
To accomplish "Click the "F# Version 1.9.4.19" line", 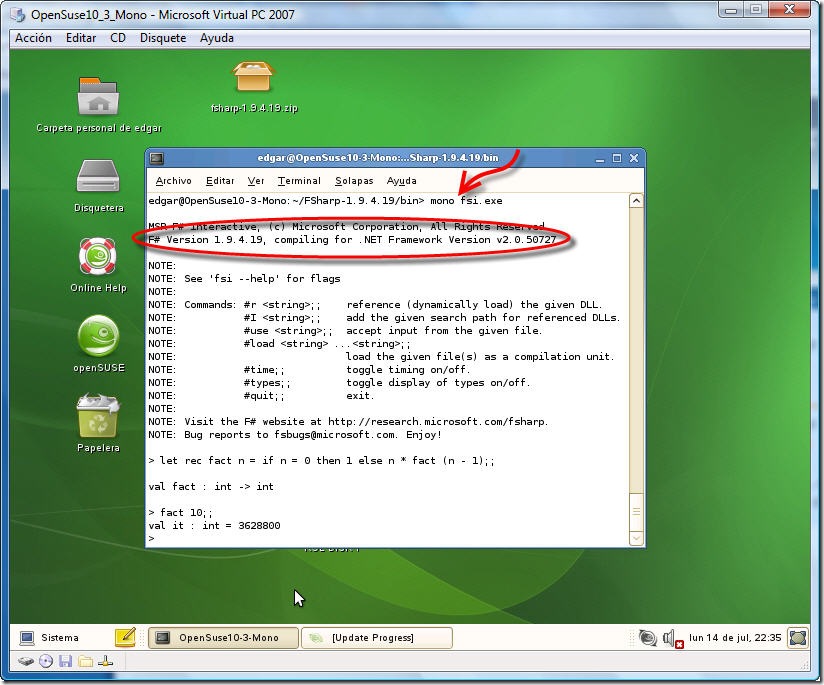I will 352,240.
